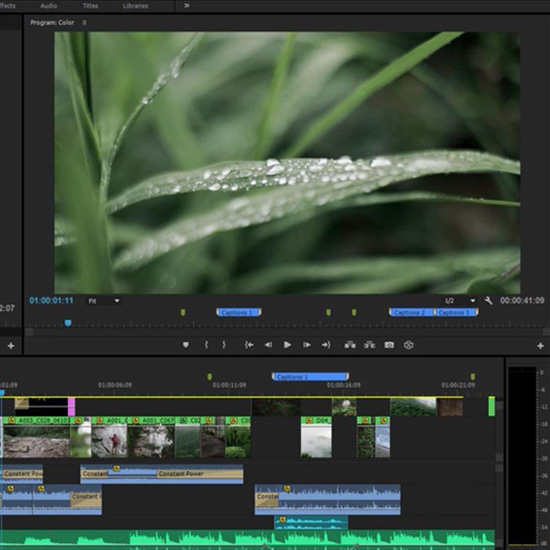This screenshot has width=550, height=550.
Task: Select the Captions 3 marker in the Program monitor
Action: tap(456, 312)
